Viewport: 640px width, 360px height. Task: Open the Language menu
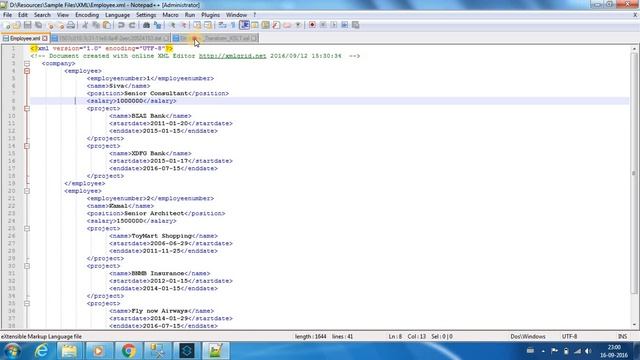pos(118,15)
